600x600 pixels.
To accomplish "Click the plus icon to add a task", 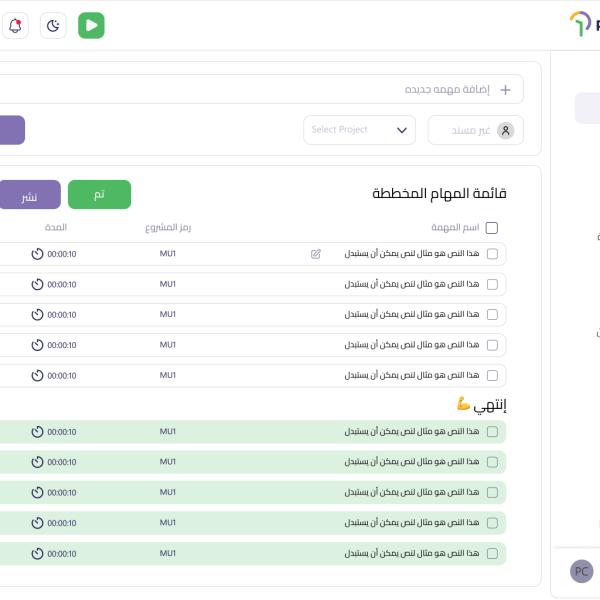I will point(505,90).
